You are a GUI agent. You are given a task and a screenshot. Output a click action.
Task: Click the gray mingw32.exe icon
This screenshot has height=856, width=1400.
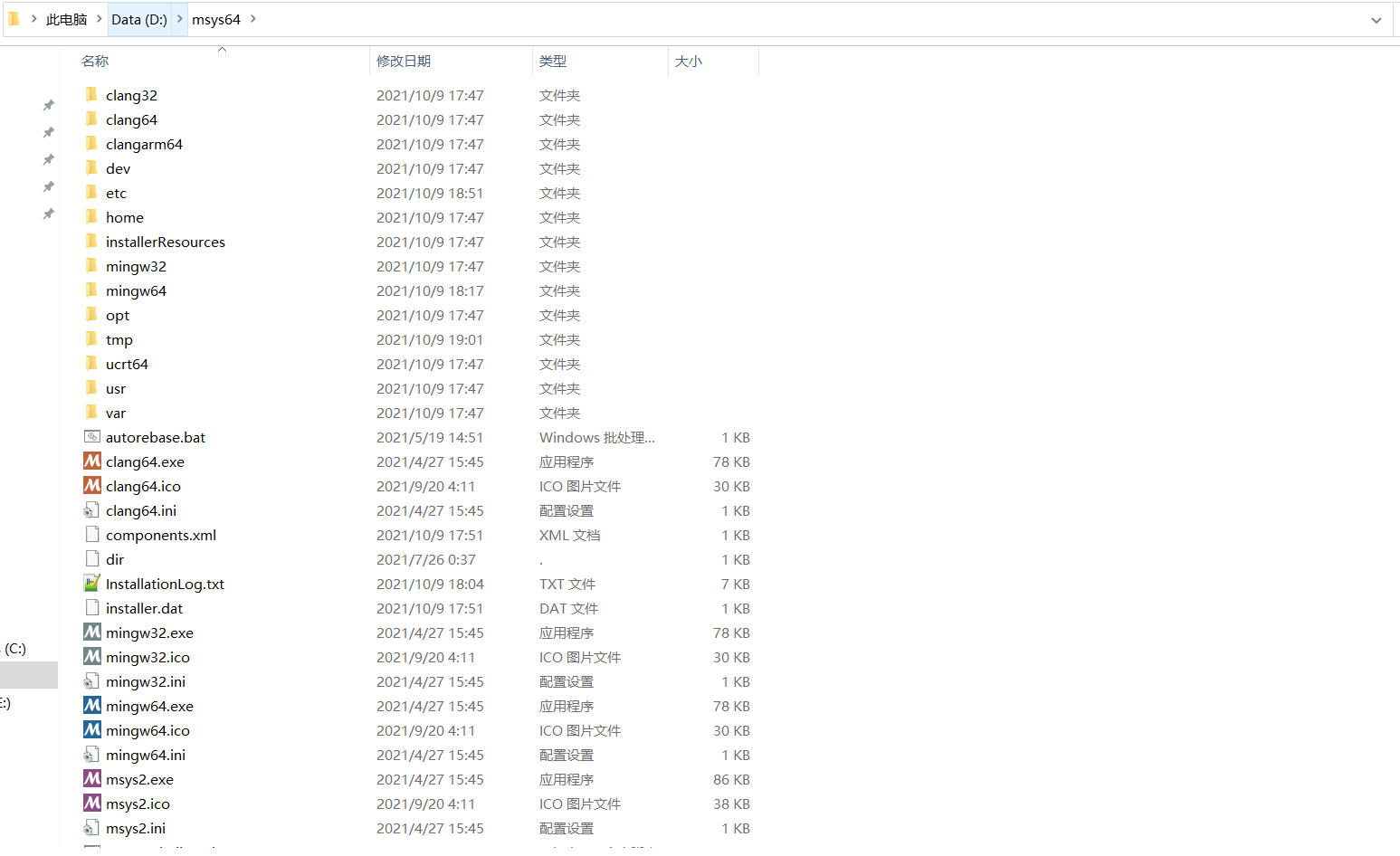click(x=92, y=632)
